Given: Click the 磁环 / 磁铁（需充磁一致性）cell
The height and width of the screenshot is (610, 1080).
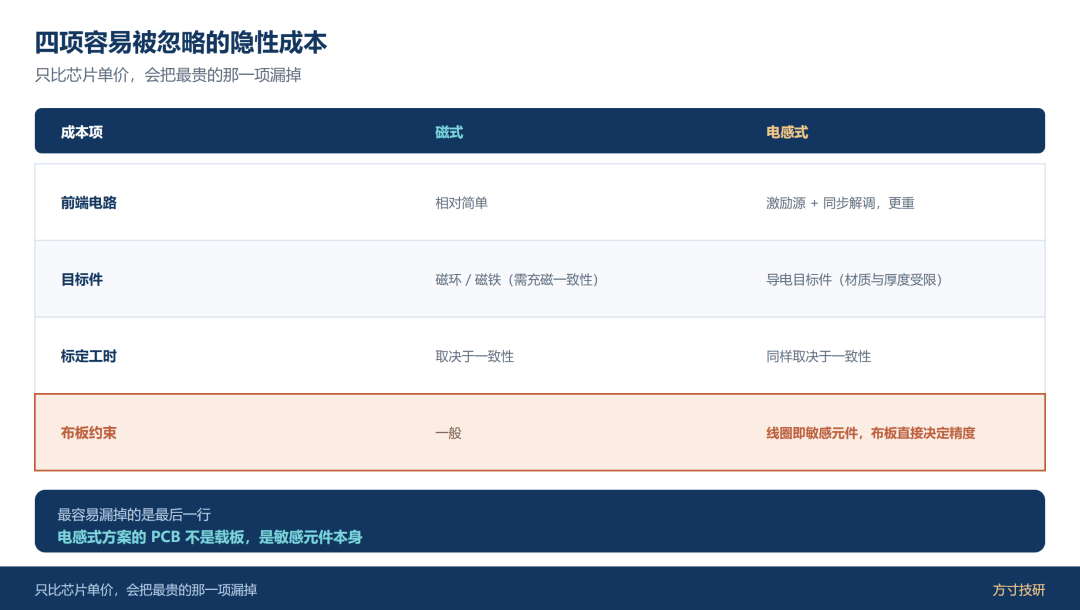Looking at the screenshot, I should 519,280.
